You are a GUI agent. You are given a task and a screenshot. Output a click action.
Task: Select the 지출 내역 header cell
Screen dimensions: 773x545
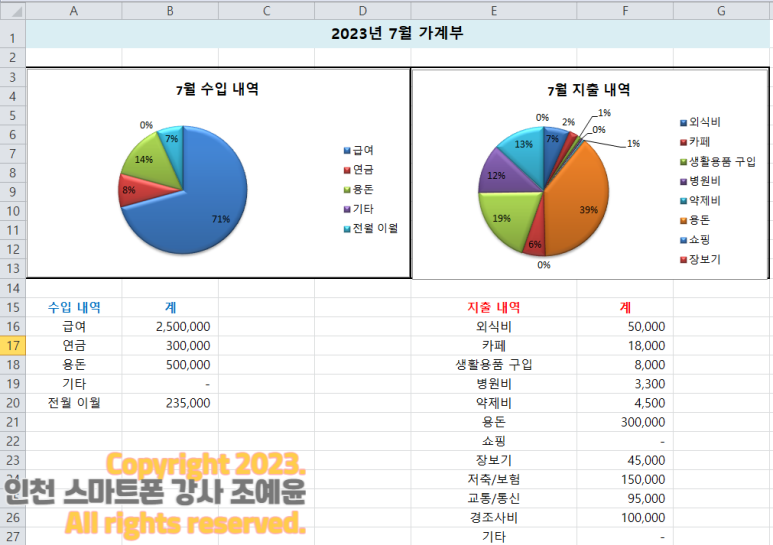point(493,307)
